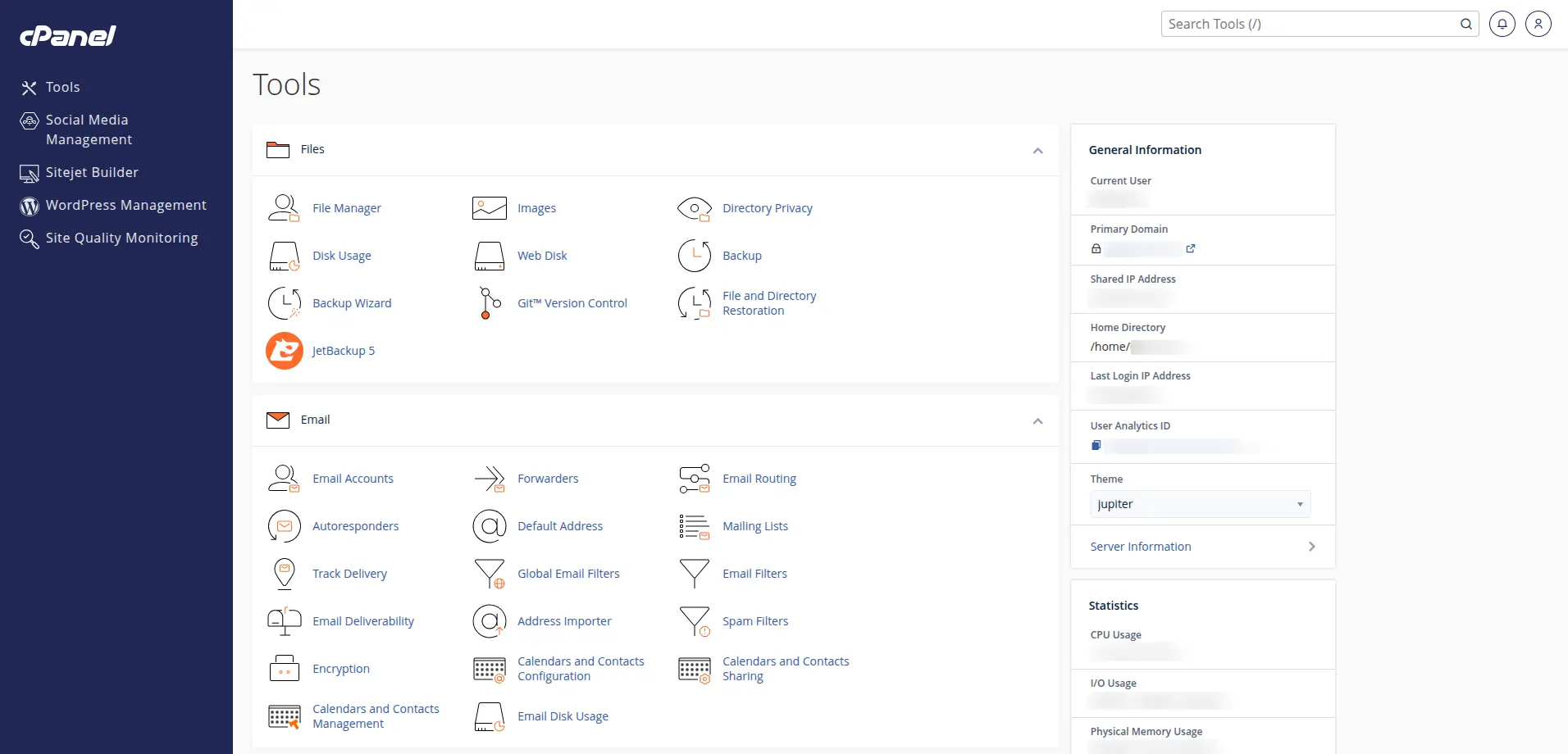Open the Email Accounts link
The image size is (1568, 754).
353,479
